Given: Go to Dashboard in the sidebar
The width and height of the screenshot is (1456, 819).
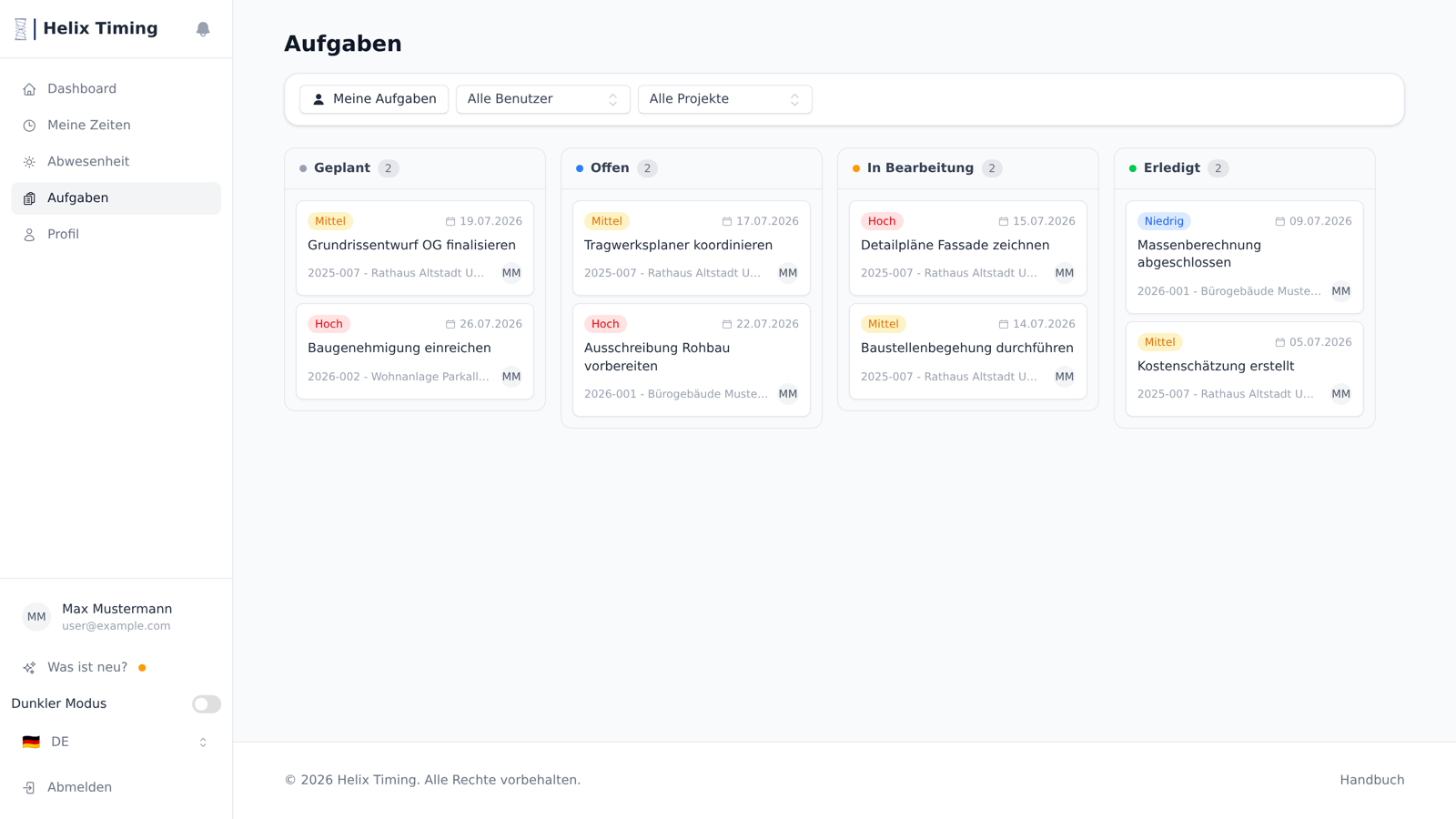Looking at the screenshot, I should pos(116,89).
